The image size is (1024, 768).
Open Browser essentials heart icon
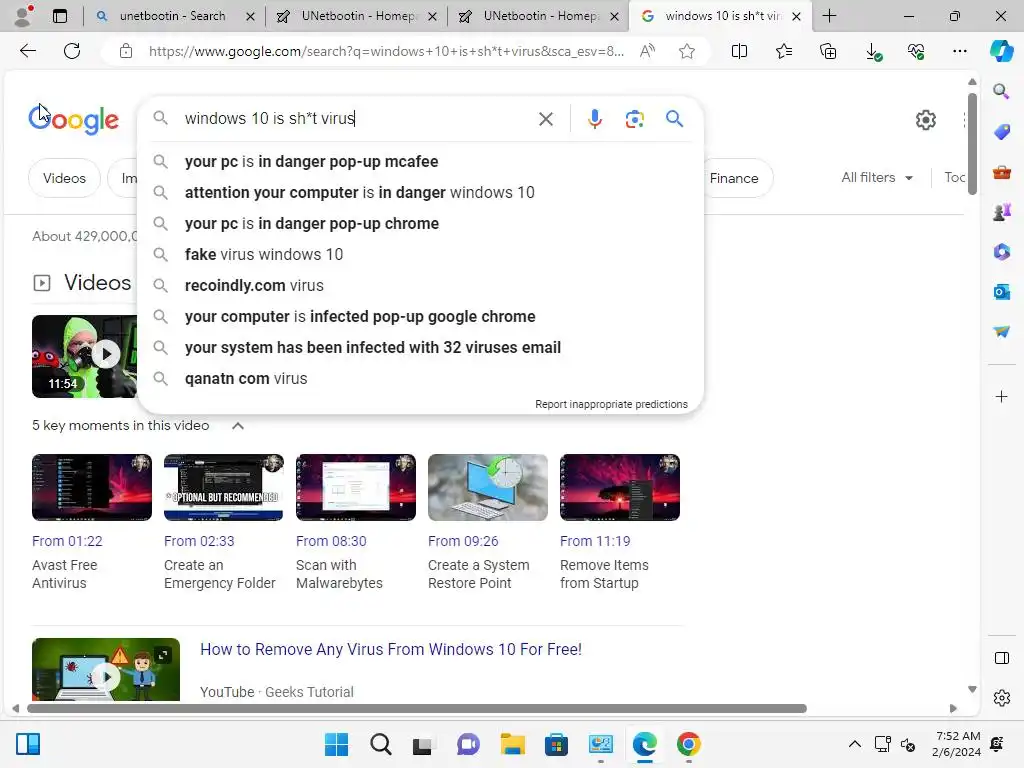coord(916,51)
